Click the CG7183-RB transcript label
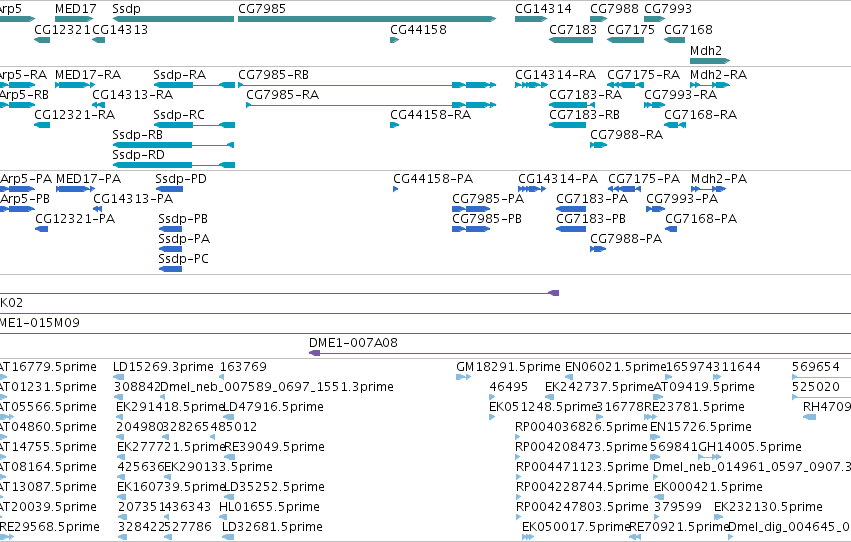Image resolution: width=851 pixels, height=542 pixels. 585,114
